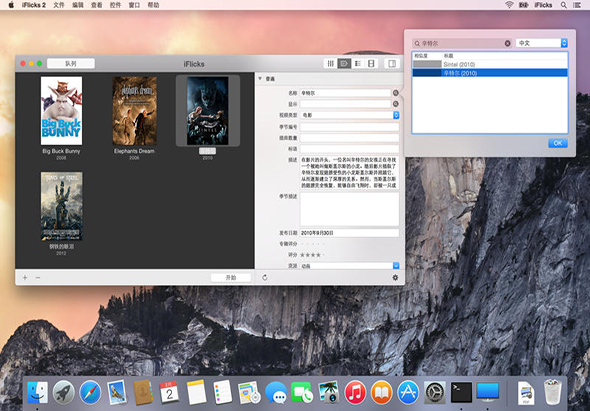The height and width of the screenshot is (411, 590).
Task: Open Spotlight search in menu bar
Action: [x=563, y=5]
